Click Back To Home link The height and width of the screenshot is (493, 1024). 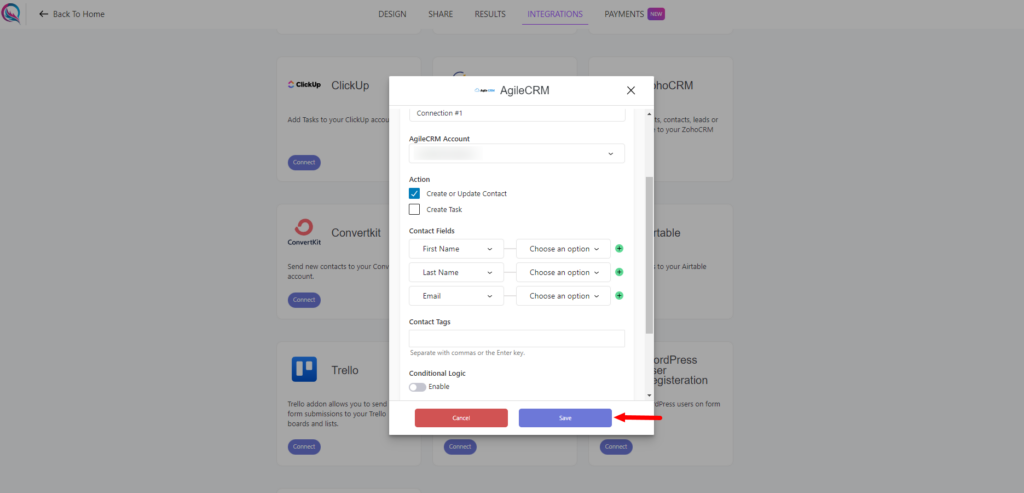[x=72, y=14]
